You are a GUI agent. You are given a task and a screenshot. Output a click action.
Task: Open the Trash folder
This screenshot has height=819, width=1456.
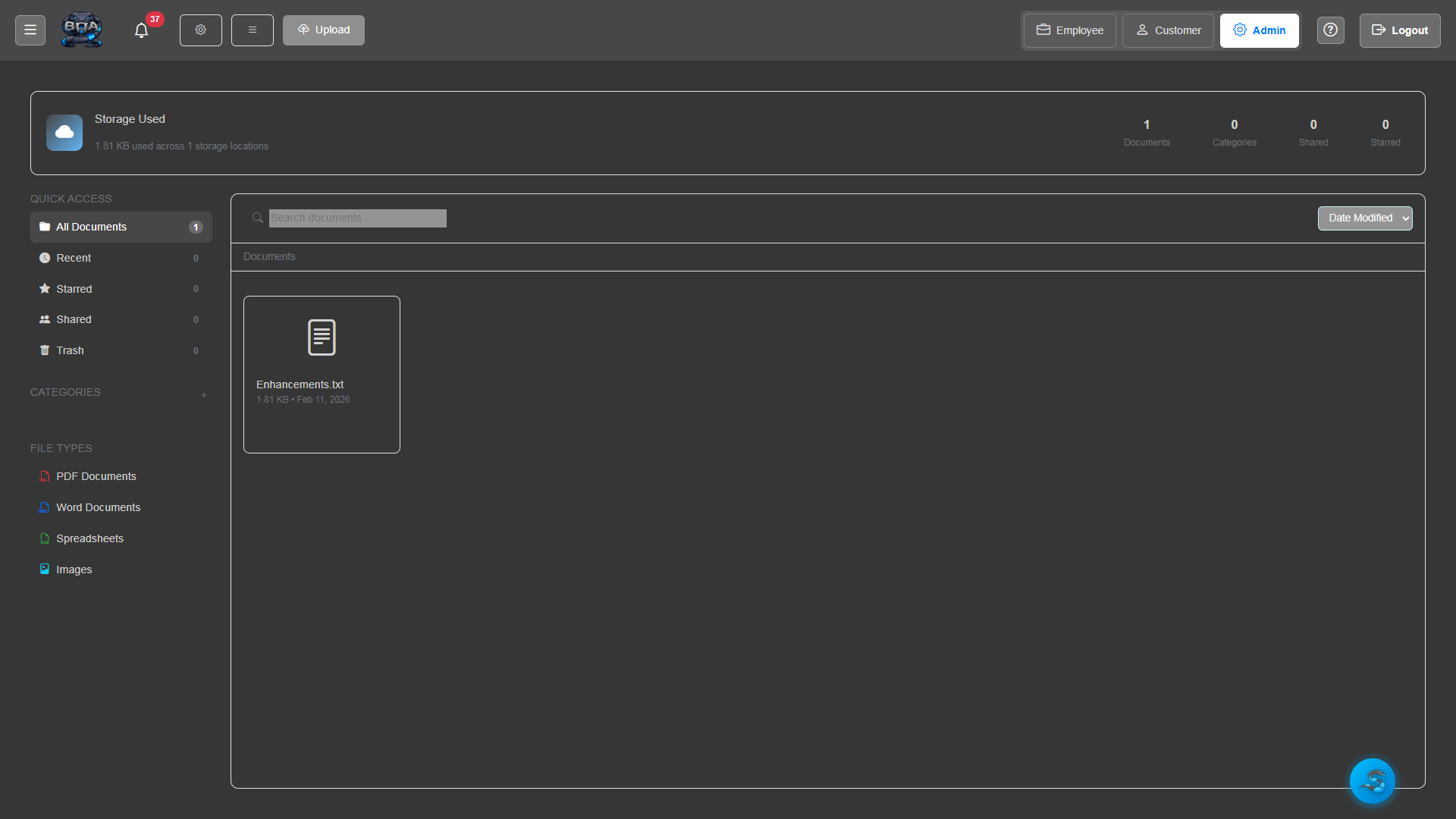(71, 350)
